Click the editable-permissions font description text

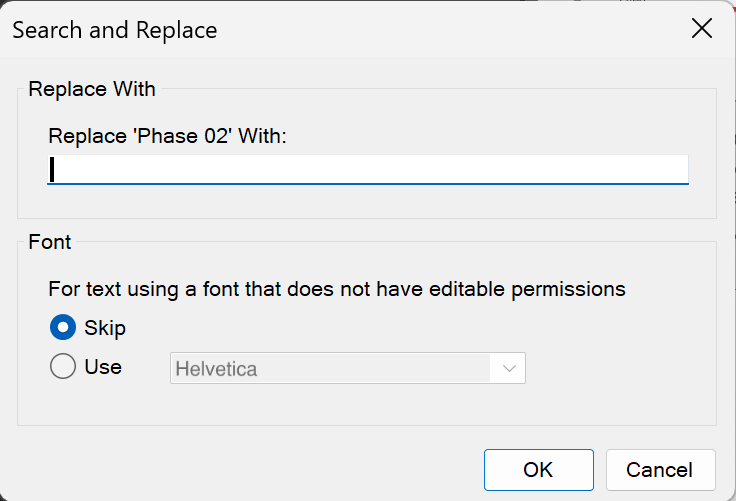(x=337, y=289)
